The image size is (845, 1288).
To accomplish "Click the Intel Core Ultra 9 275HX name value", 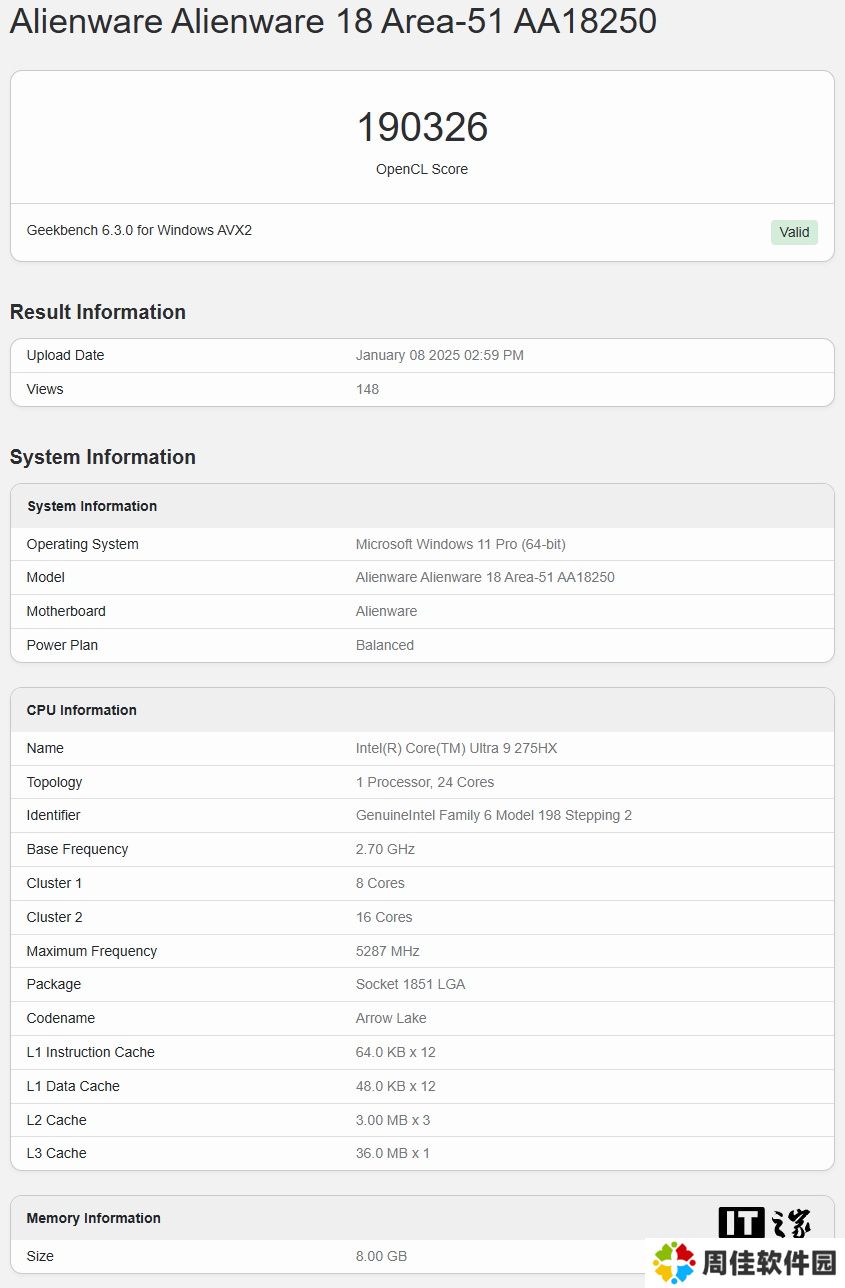I will pos(456,748).
